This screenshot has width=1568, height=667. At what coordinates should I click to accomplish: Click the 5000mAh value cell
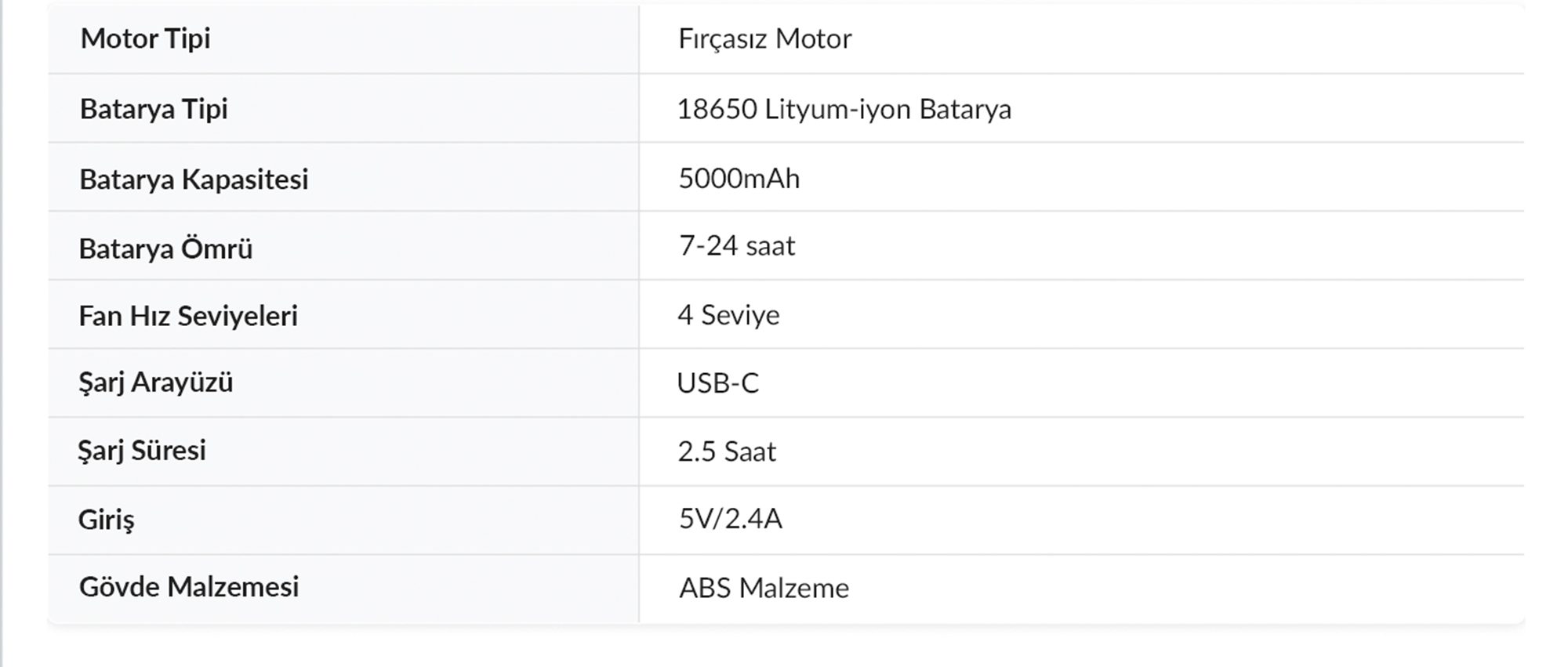[739, 179]
